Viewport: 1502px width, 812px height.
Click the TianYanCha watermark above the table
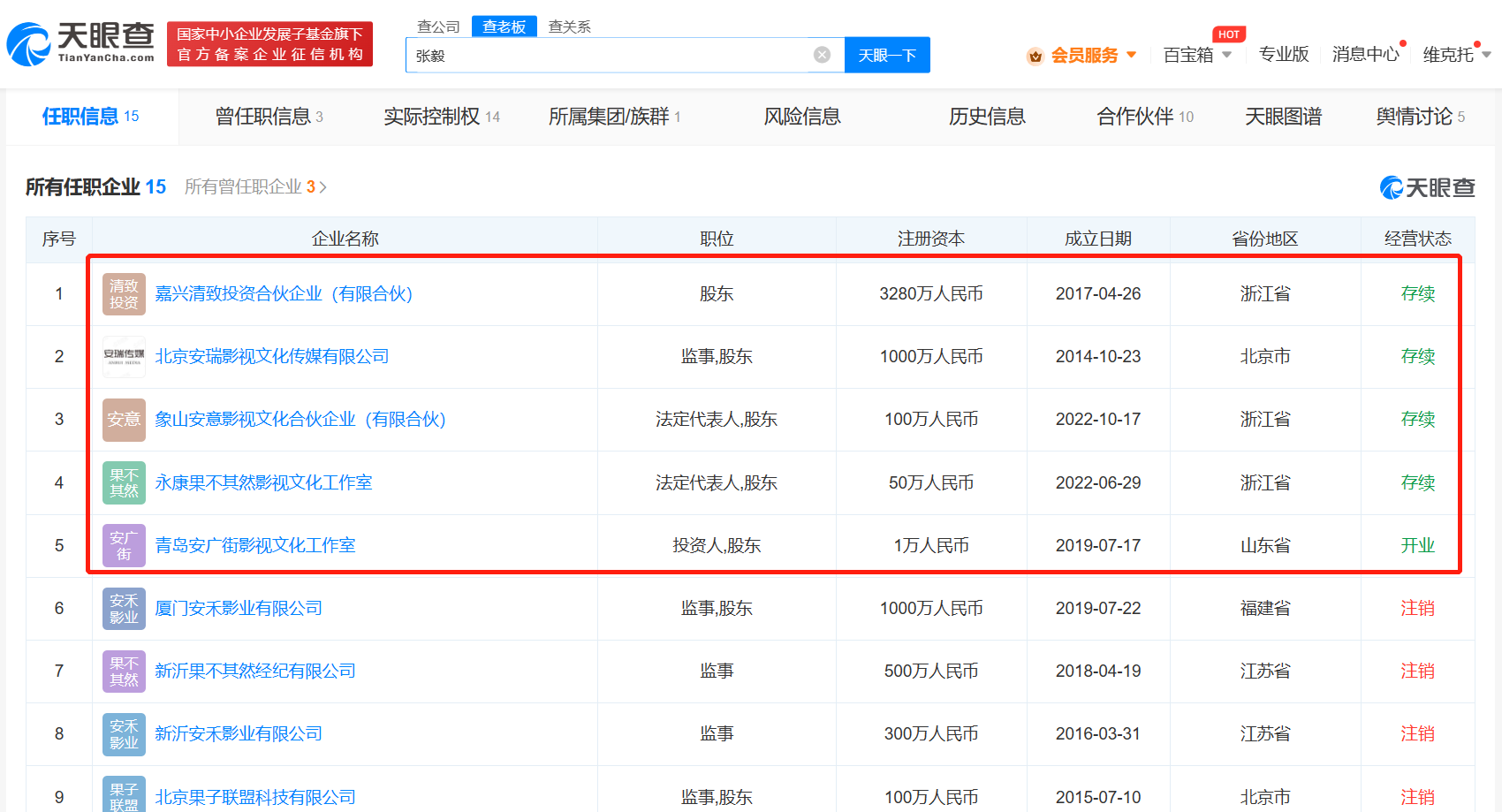tap(1426, 187)
